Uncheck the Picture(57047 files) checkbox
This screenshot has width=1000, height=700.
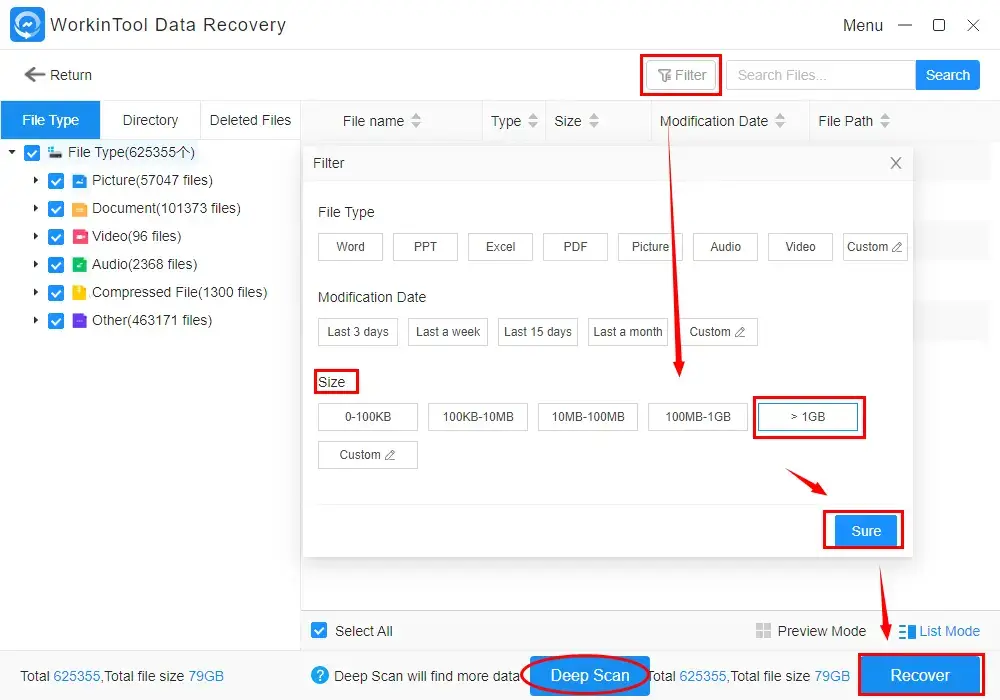(x=56, y=181)
